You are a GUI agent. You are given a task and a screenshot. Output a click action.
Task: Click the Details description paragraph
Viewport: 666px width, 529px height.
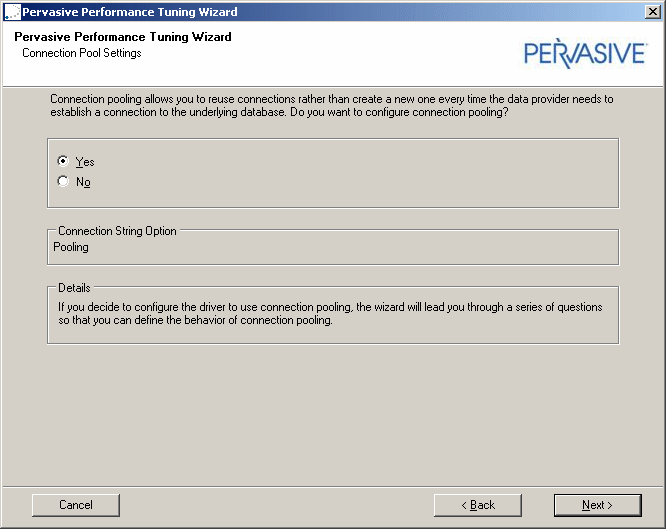point(330,314)
